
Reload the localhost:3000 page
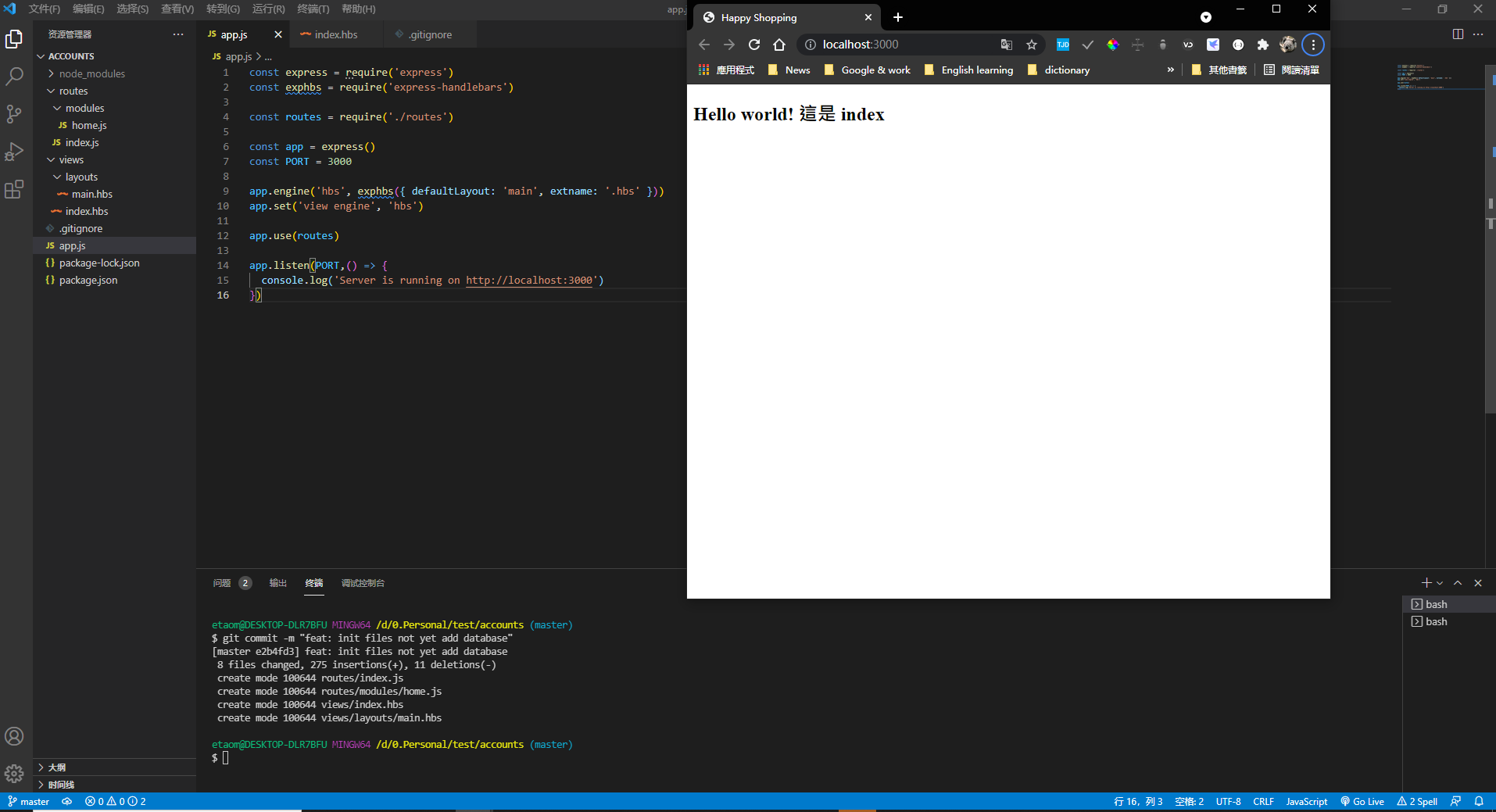pyautogui.click(x=754, y=45)
